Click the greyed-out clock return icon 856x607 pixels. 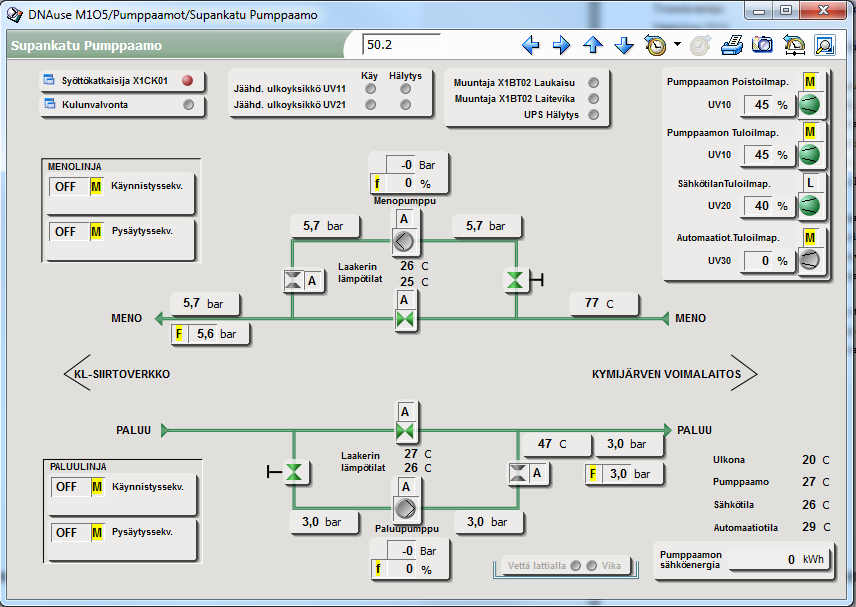click(x=700, y=45)
